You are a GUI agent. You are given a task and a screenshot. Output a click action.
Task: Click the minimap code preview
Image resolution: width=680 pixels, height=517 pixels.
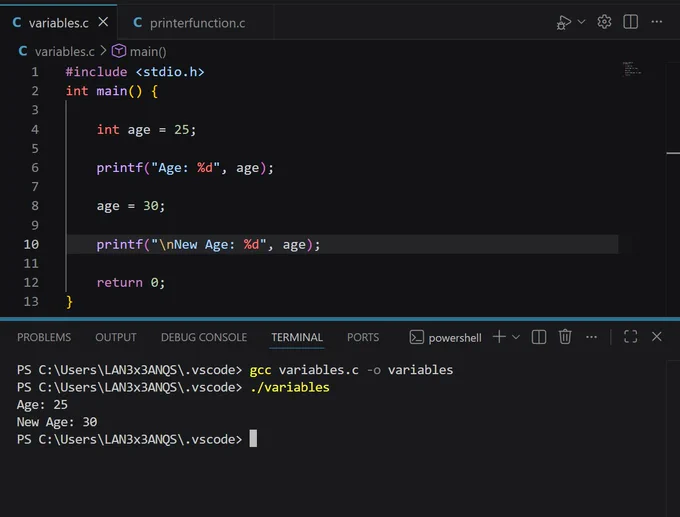tap(631, 69)
